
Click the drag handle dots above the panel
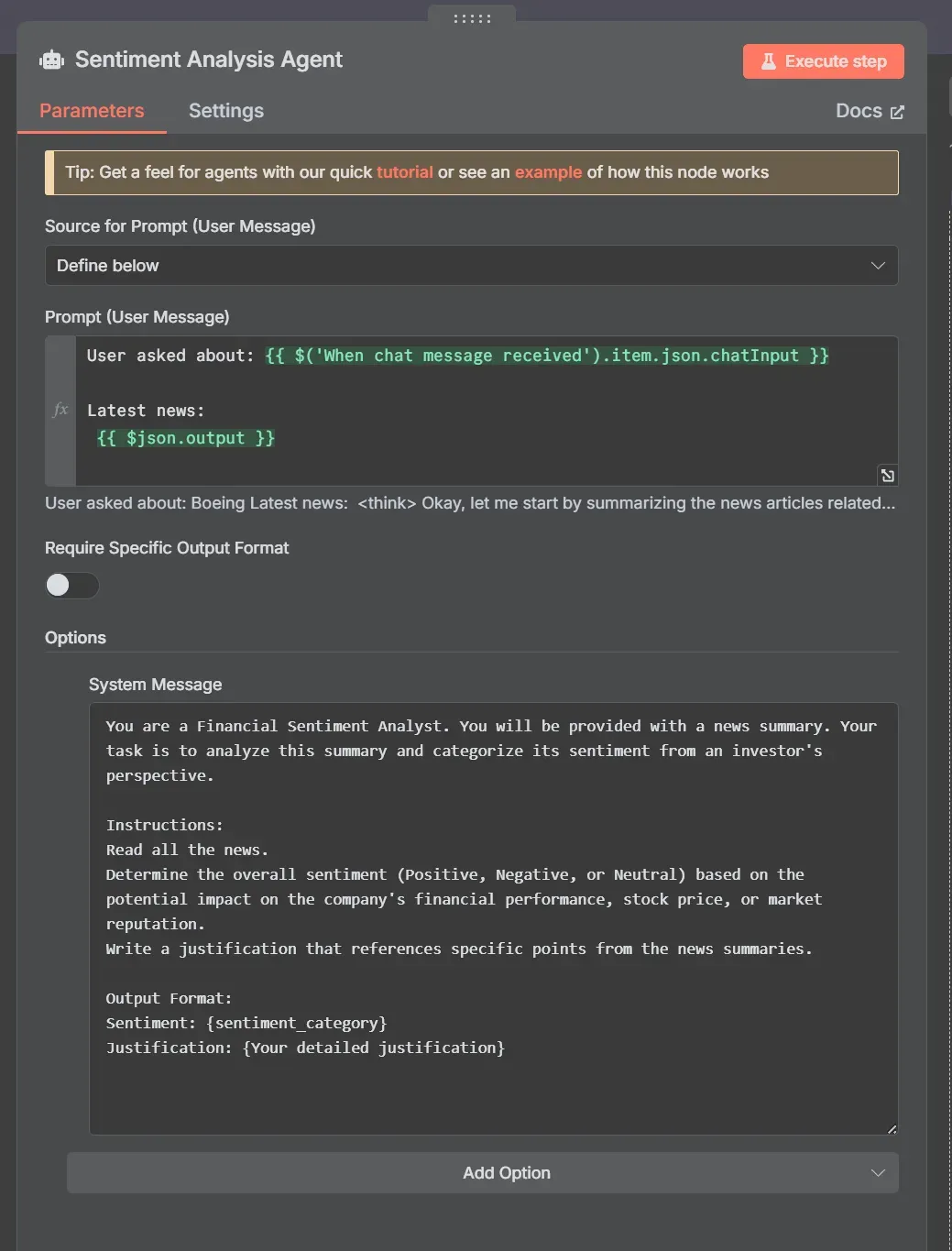click(x=470, y=16)
